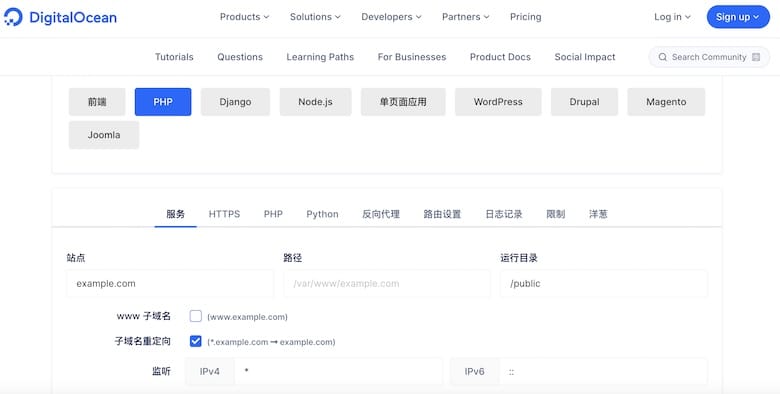The image size is (780, 394).
Task: Select the 单页面应用 preset
Action: 403,102
